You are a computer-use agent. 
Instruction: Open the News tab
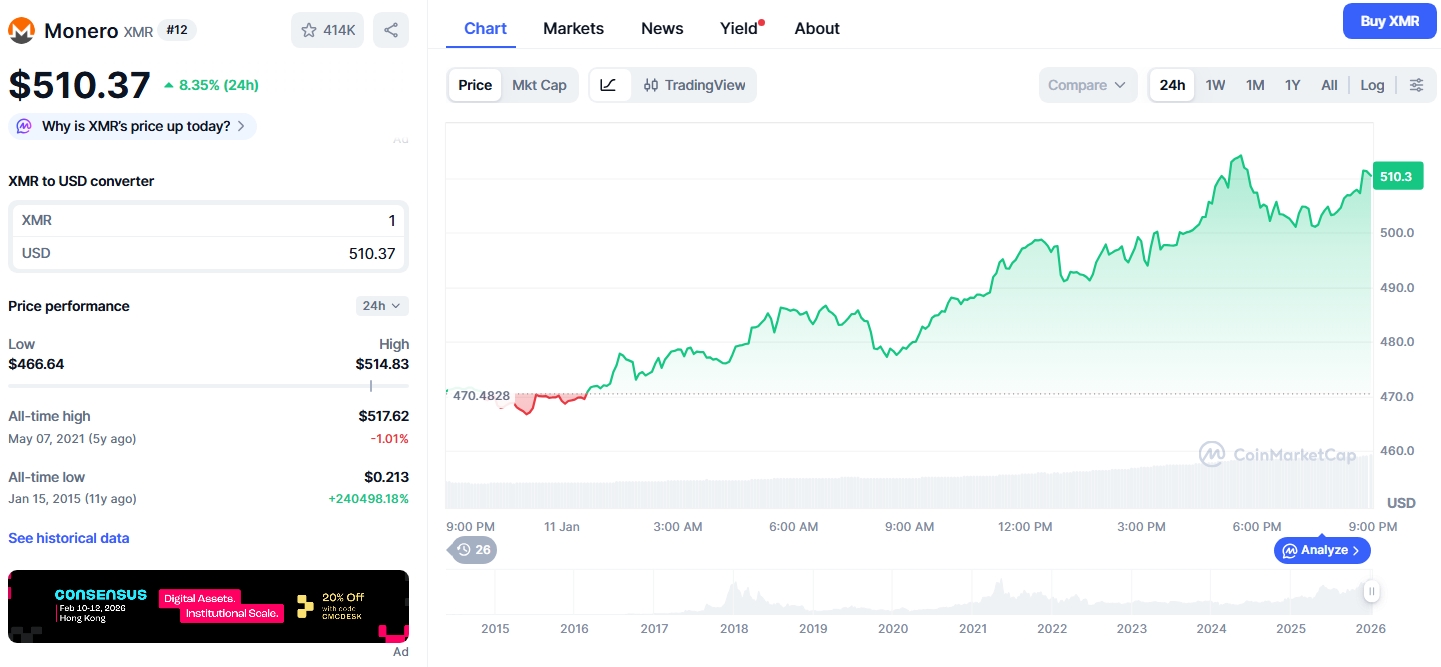coord(662,29)
